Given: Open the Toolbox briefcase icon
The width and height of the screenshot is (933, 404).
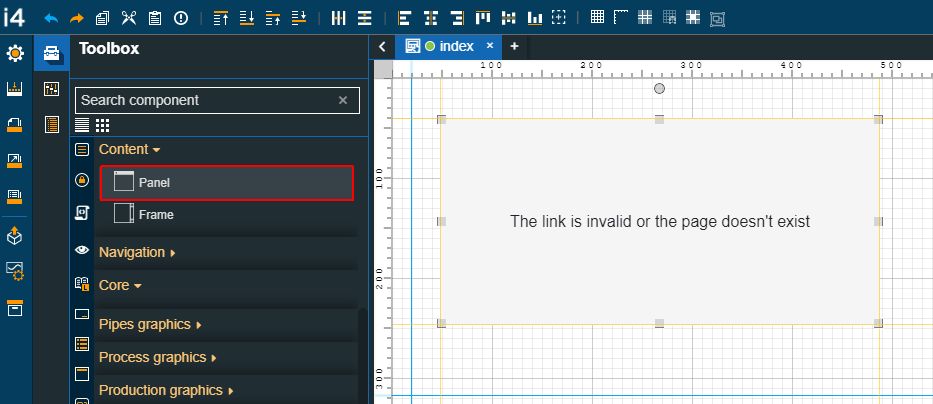Looking at the screenshot, I should (52, 54).
